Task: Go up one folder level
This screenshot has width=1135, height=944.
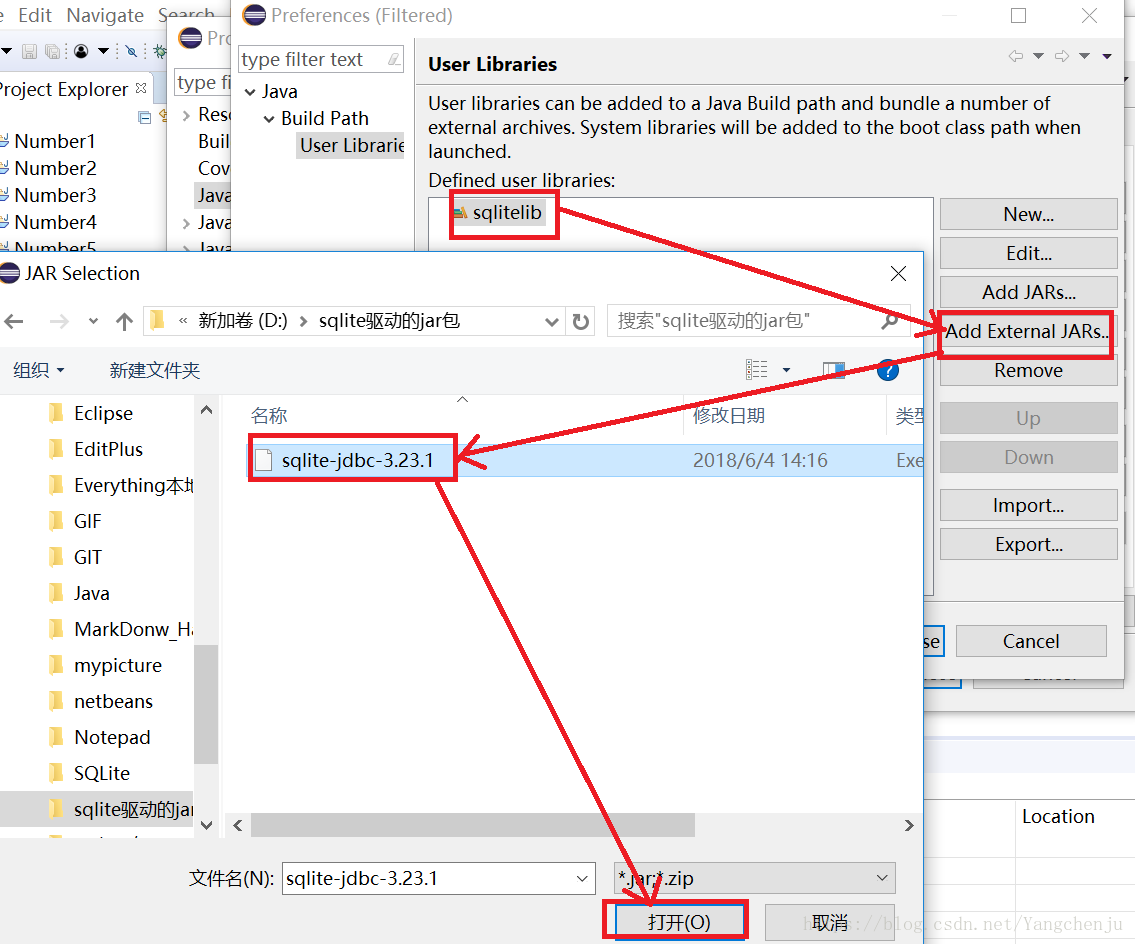Action: (x=125, y=321)
